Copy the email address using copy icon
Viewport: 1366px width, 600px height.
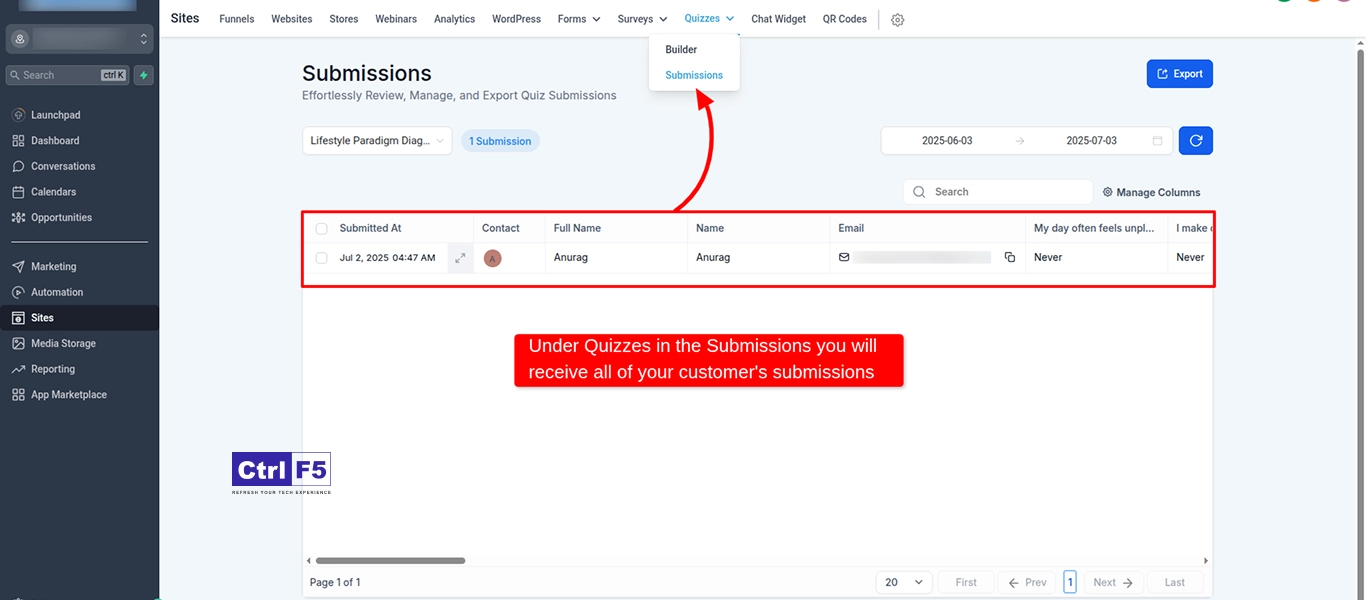pyautogui.click(x=1009, y=258)
